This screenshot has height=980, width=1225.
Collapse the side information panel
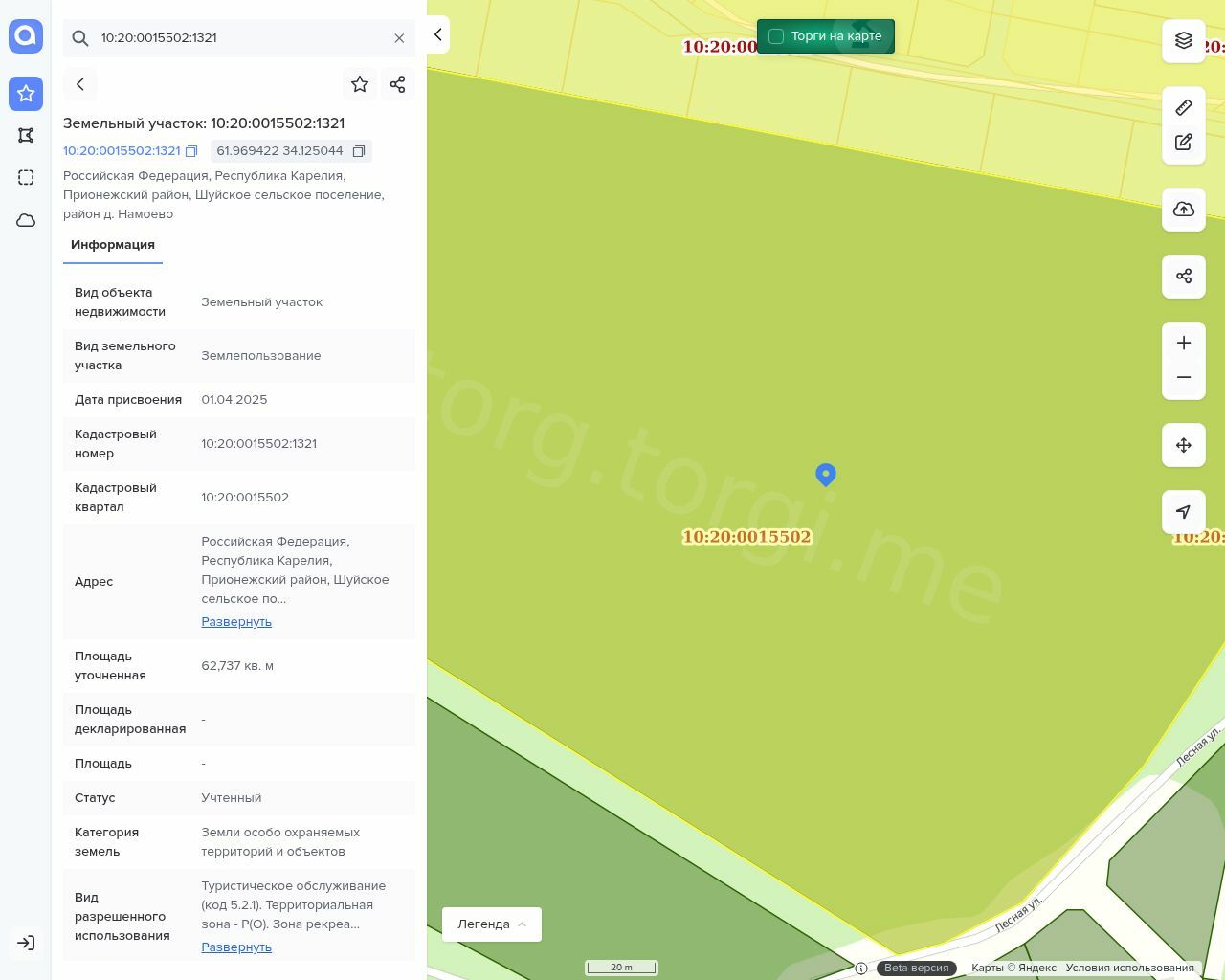pyautogui.click(x=438, y=35)
